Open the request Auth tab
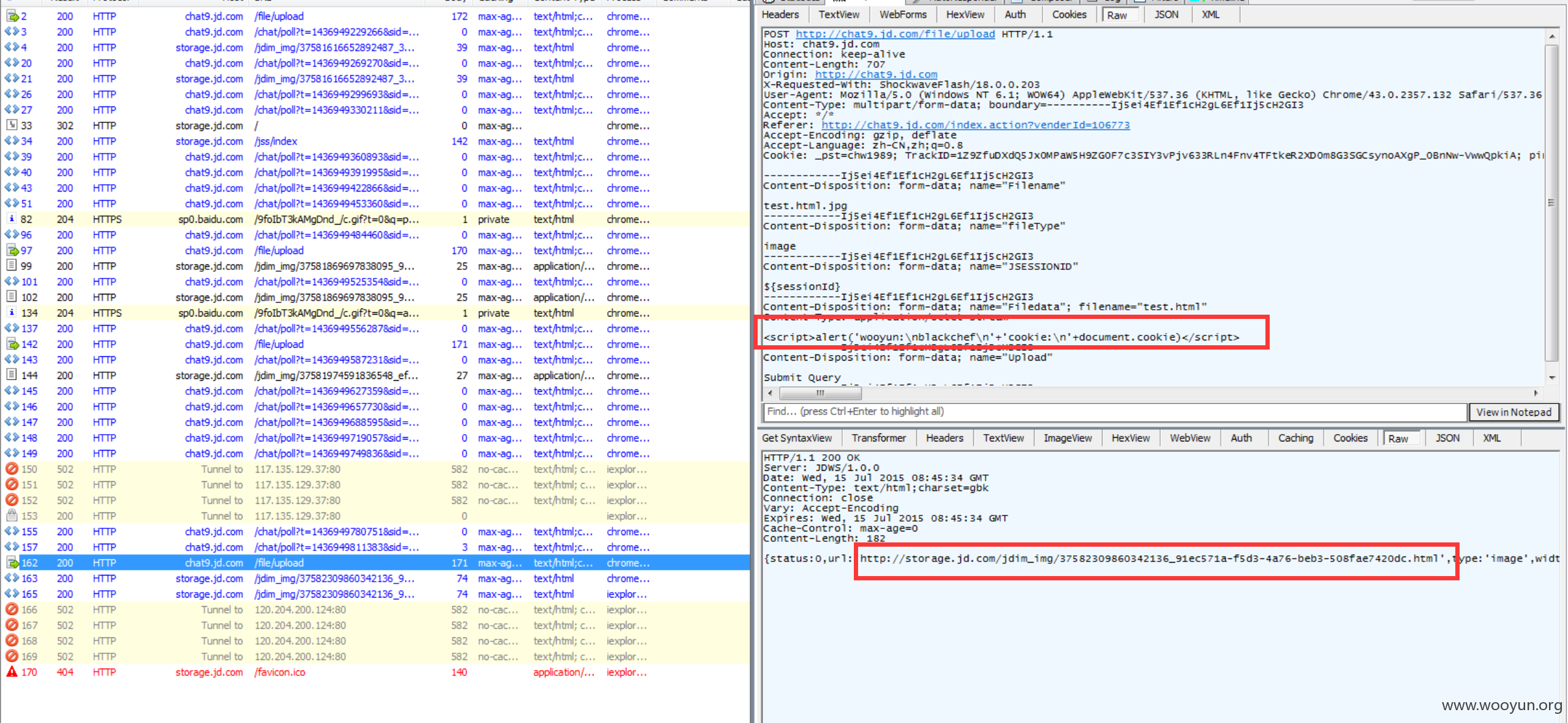Screen dimensions: 1568x723 click(x=1015, y=15)
